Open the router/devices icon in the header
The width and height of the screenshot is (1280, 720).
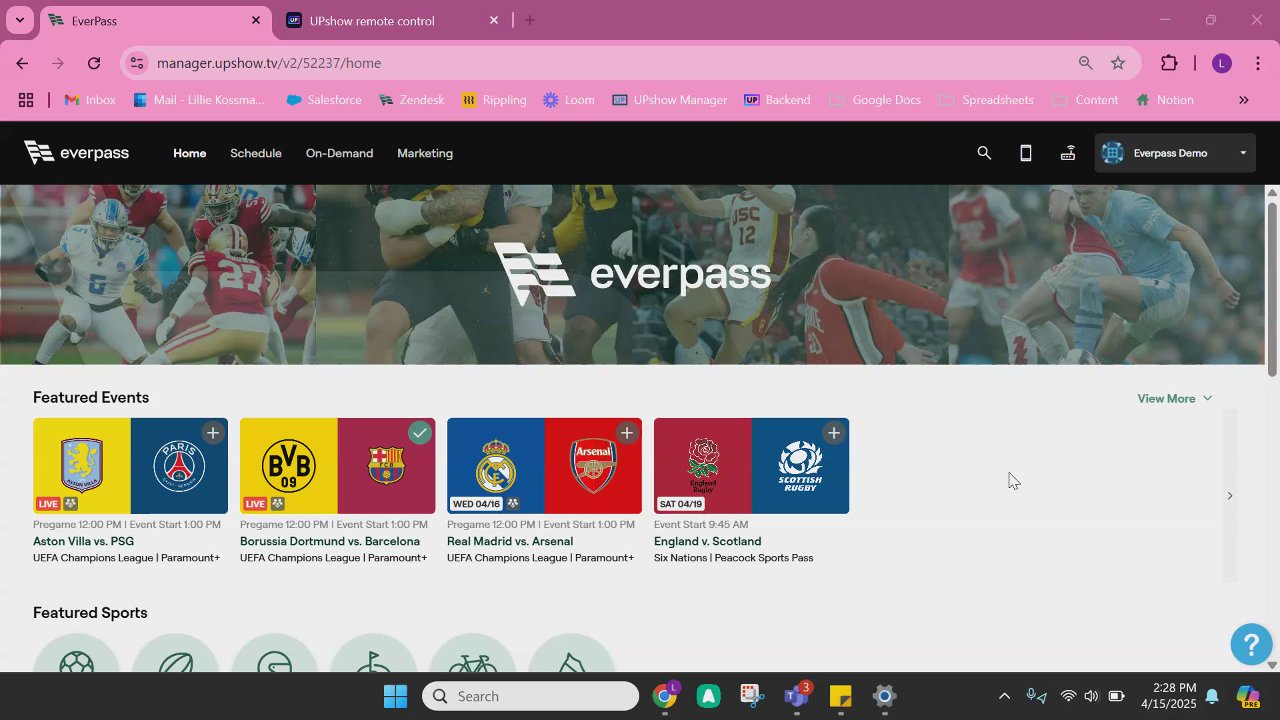pyautogui.click(x=1068, y=153)
